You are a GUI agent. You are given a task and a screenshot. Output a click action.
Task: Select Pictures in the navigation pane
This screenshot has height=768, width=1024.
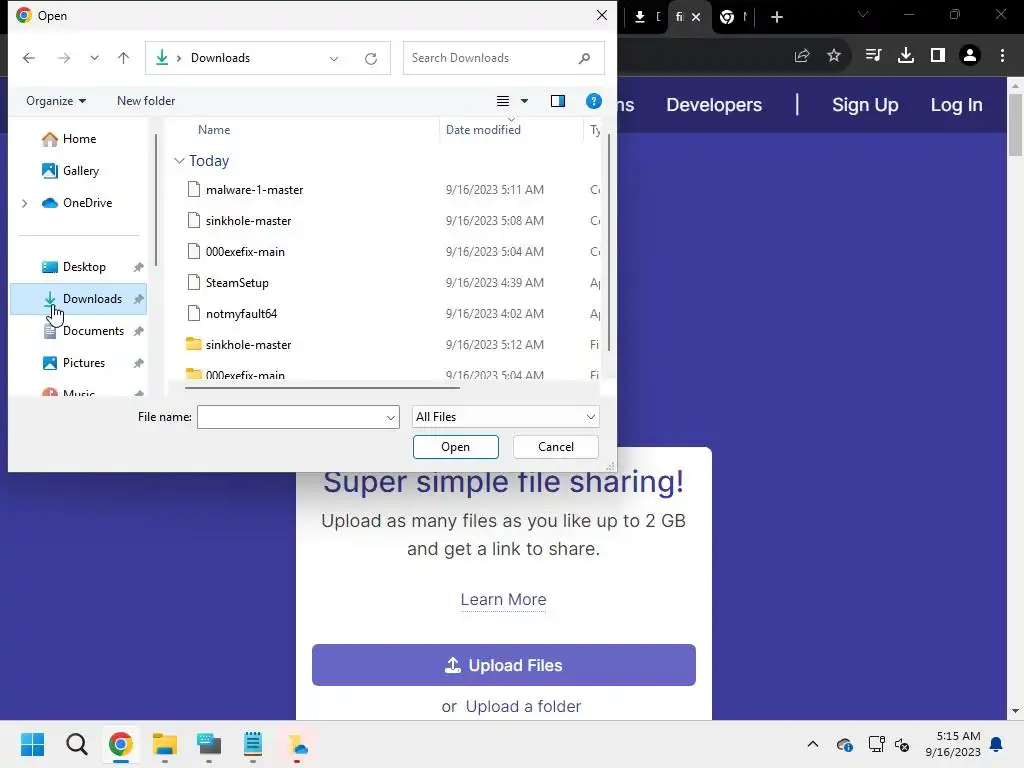pos(78,363)
